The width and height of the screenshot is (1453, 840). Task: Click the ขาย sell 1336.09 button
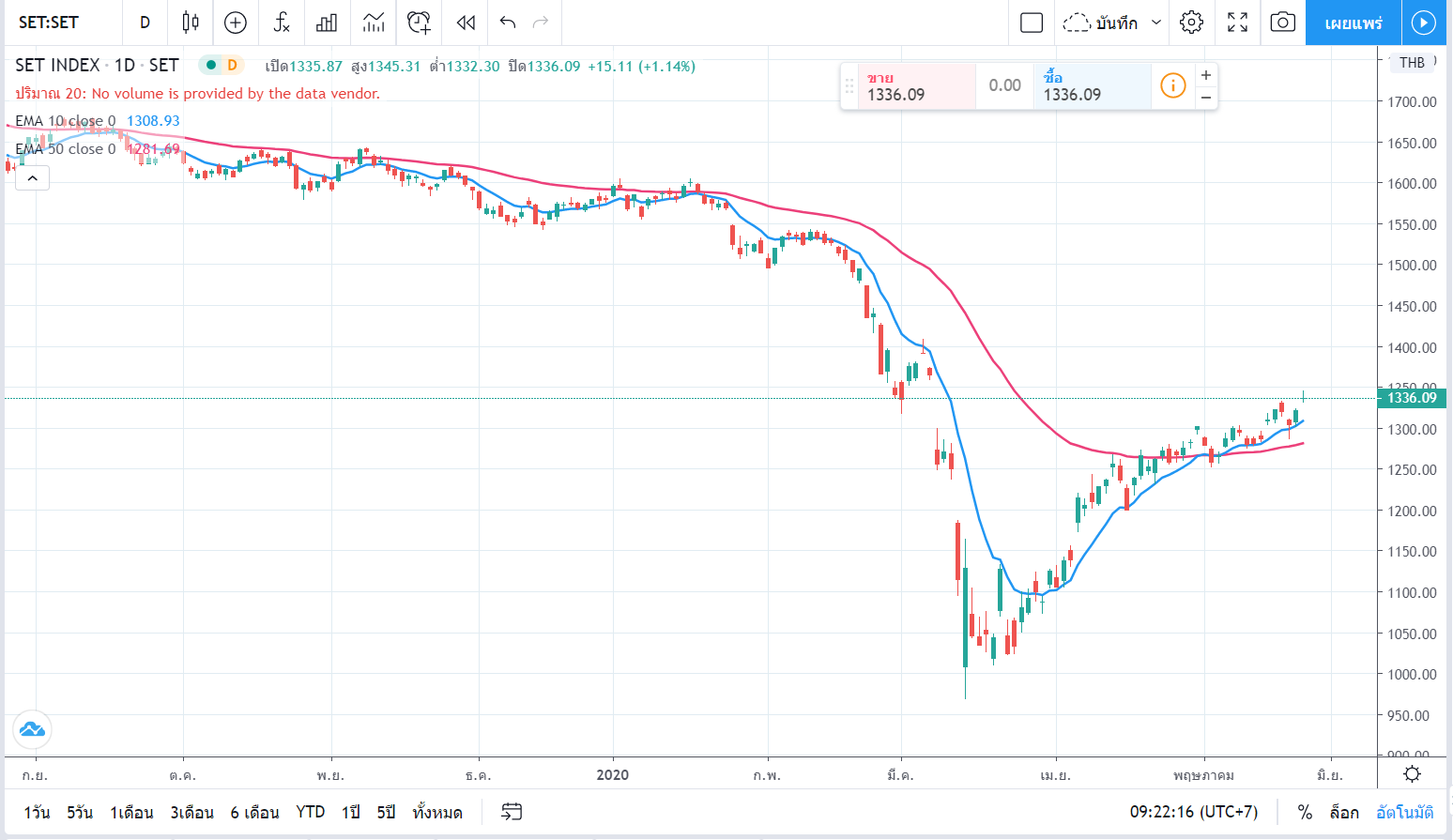917,86
